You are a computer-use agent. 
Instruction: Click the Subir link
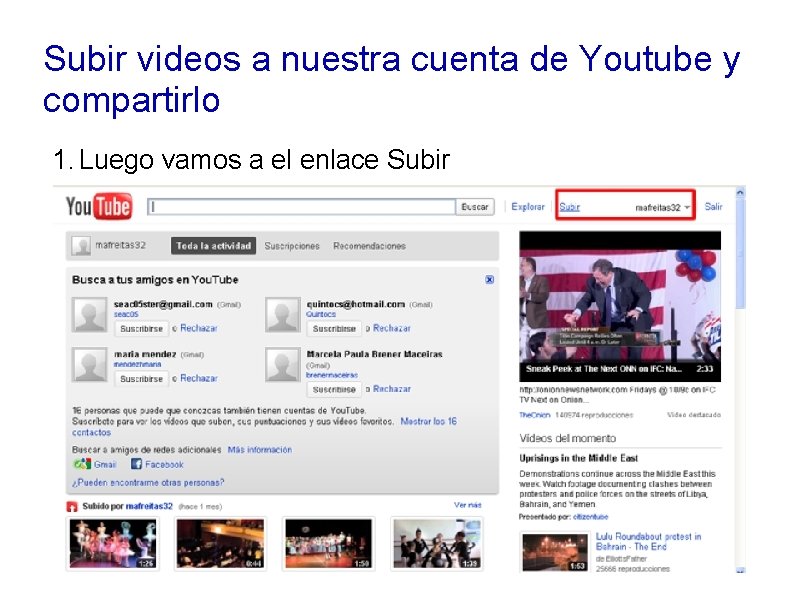[x=569, y=207]
